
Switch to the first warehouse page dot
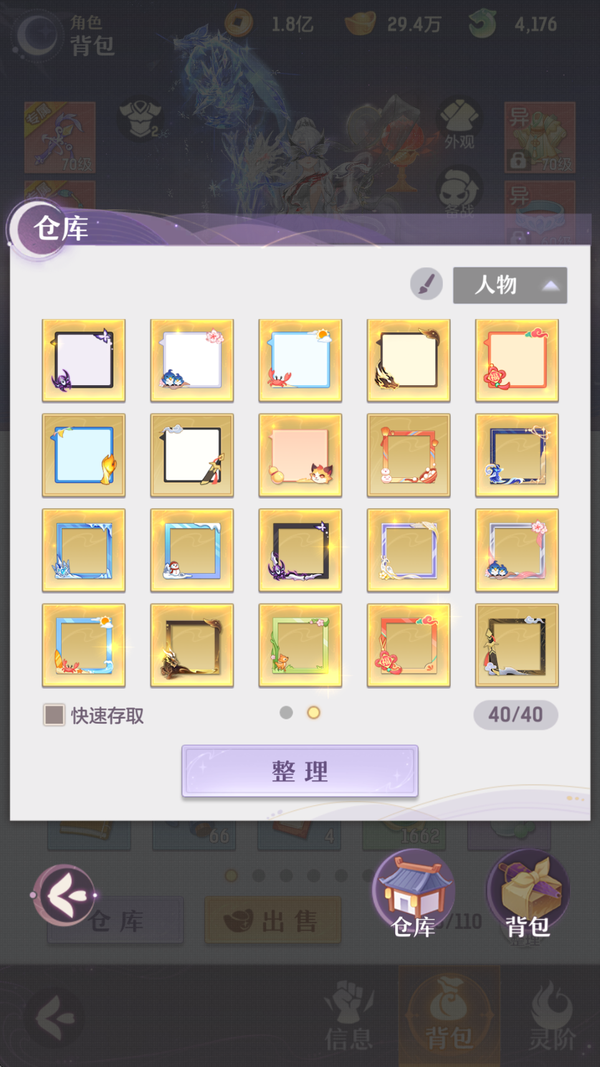[286, 712]
